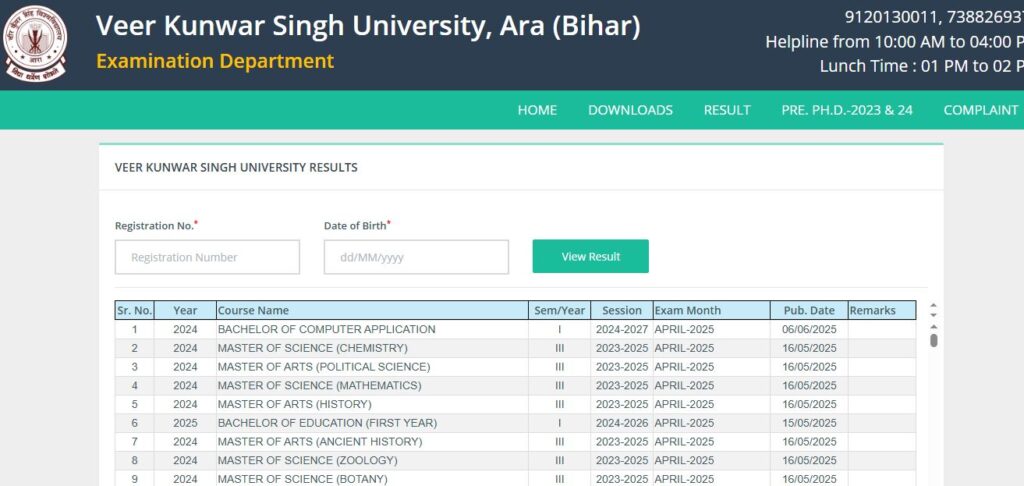Select MASTER OF SCIENCE (CHEMISTRY) row
This screenshot has height=486, width=1024.
pyautogui.click(x=515, y=348)
